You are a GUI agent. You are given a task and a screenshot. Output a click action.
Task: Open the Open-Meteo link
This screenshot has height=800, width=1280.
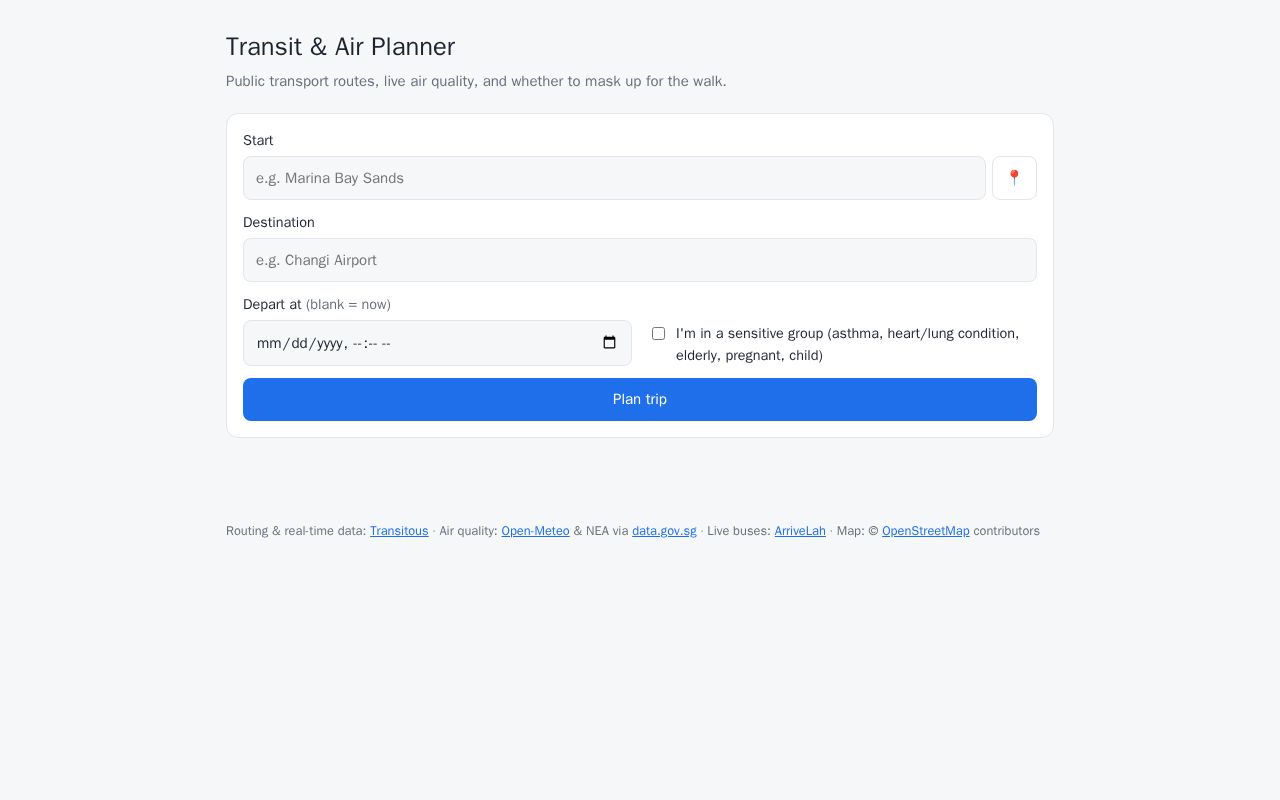[x=535, y=531]
